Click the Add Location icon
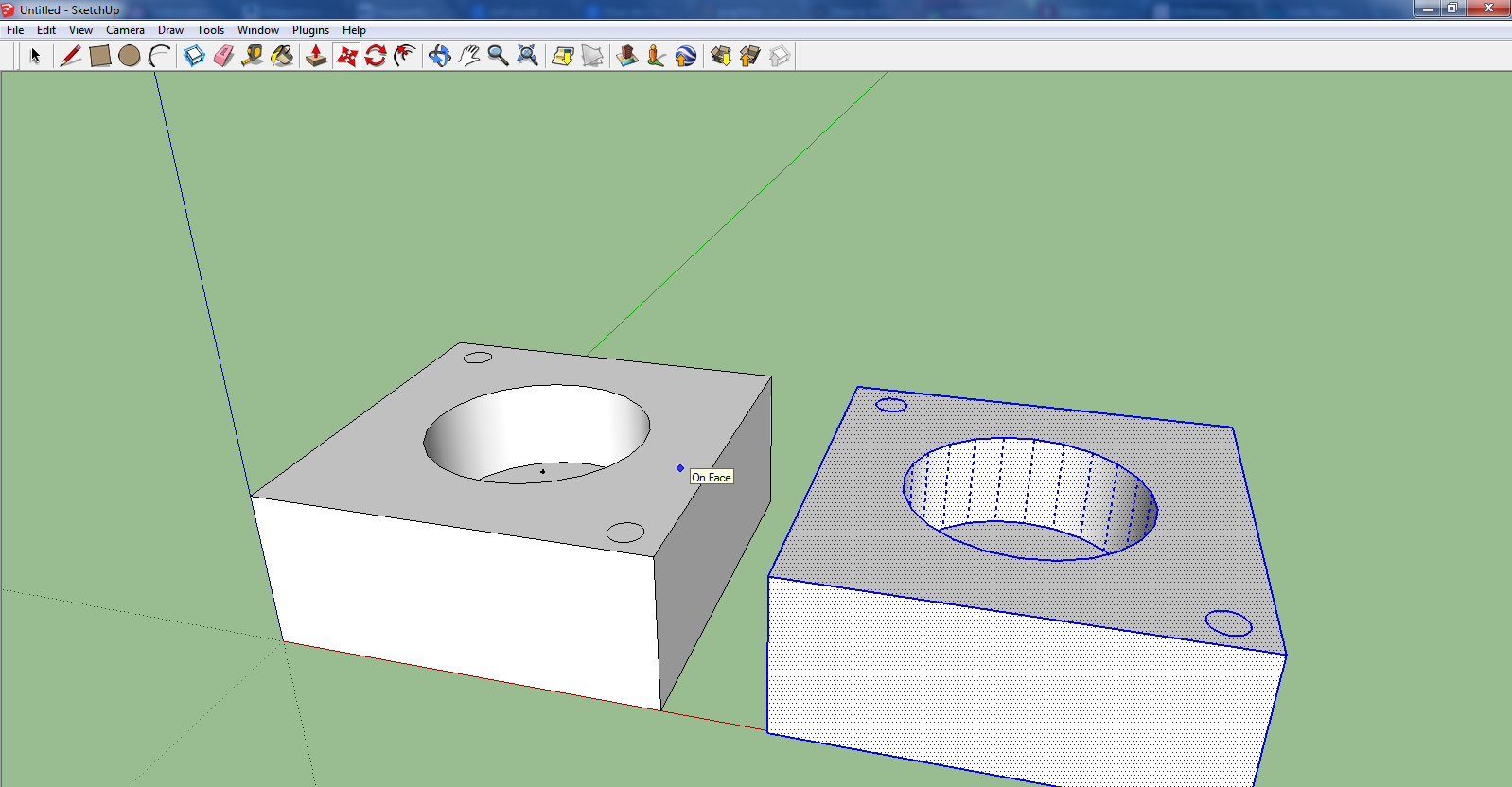The width and height of the screenshot is (1512, 787). click(x=562, y=56)
